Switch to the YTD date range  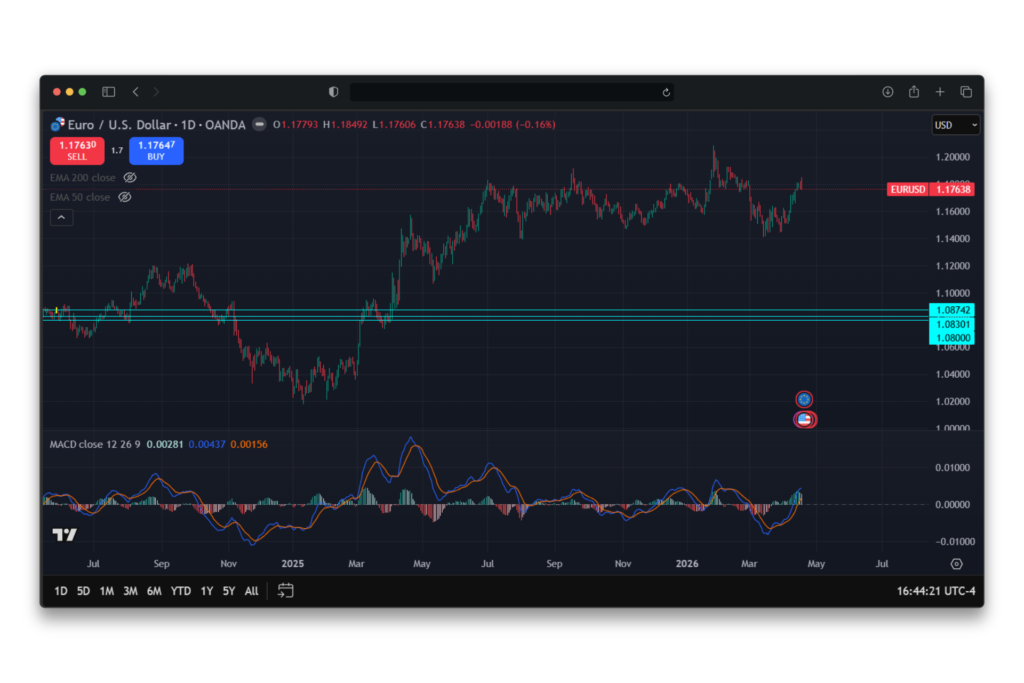click(180, 591)
